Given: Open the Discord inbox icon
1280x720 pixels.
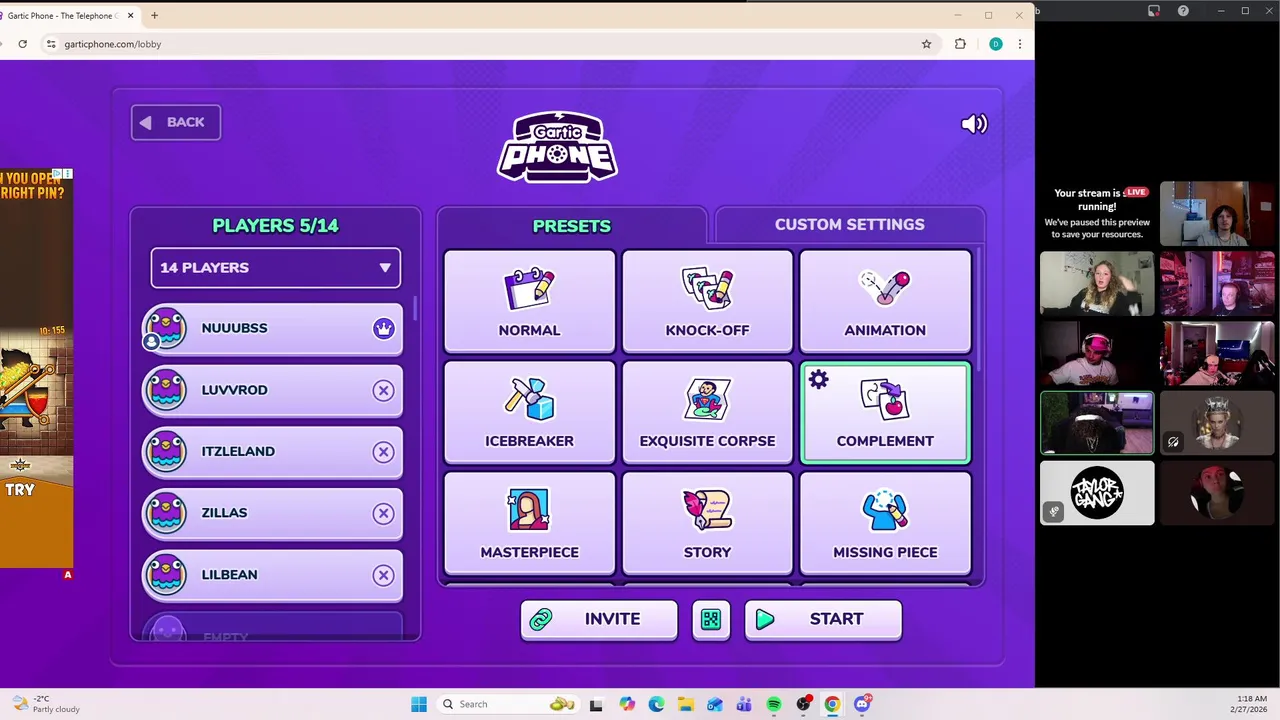Looking at the screenshot, I should (x=1153, y=11).
